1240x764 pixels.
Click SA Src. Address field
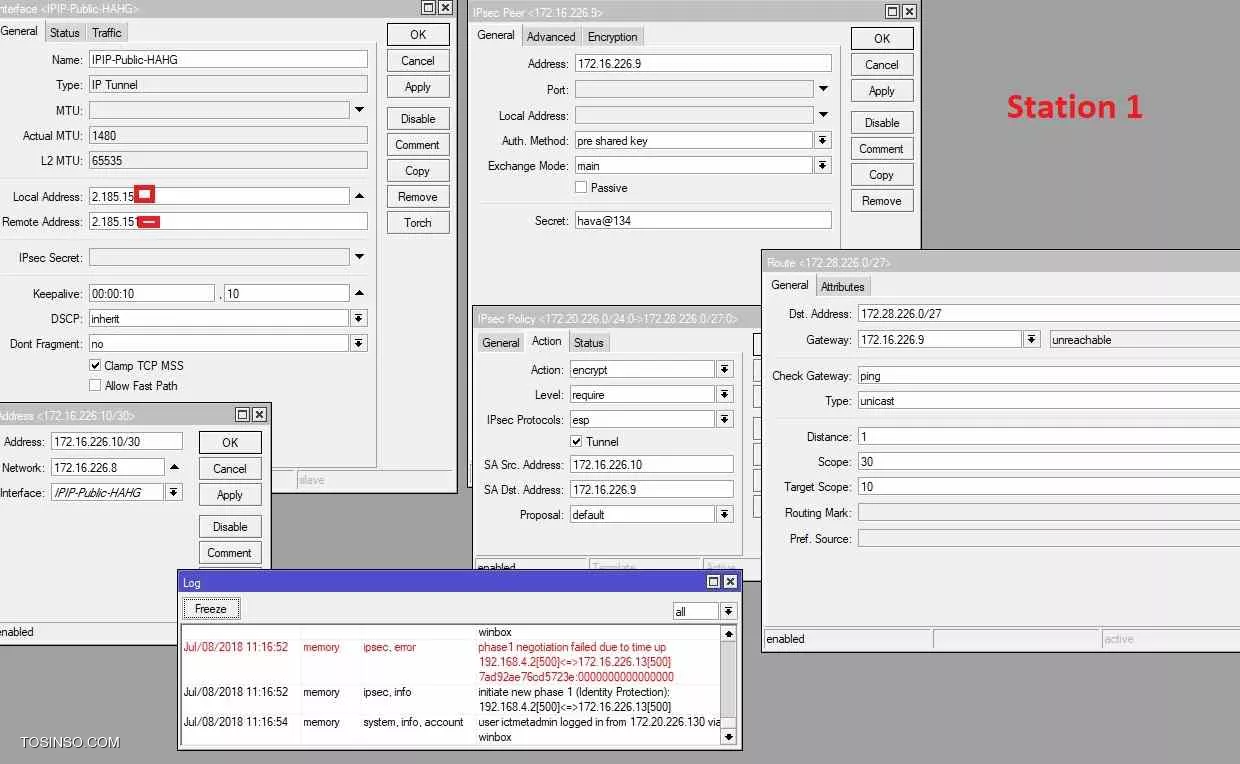(x=651, y=465)
